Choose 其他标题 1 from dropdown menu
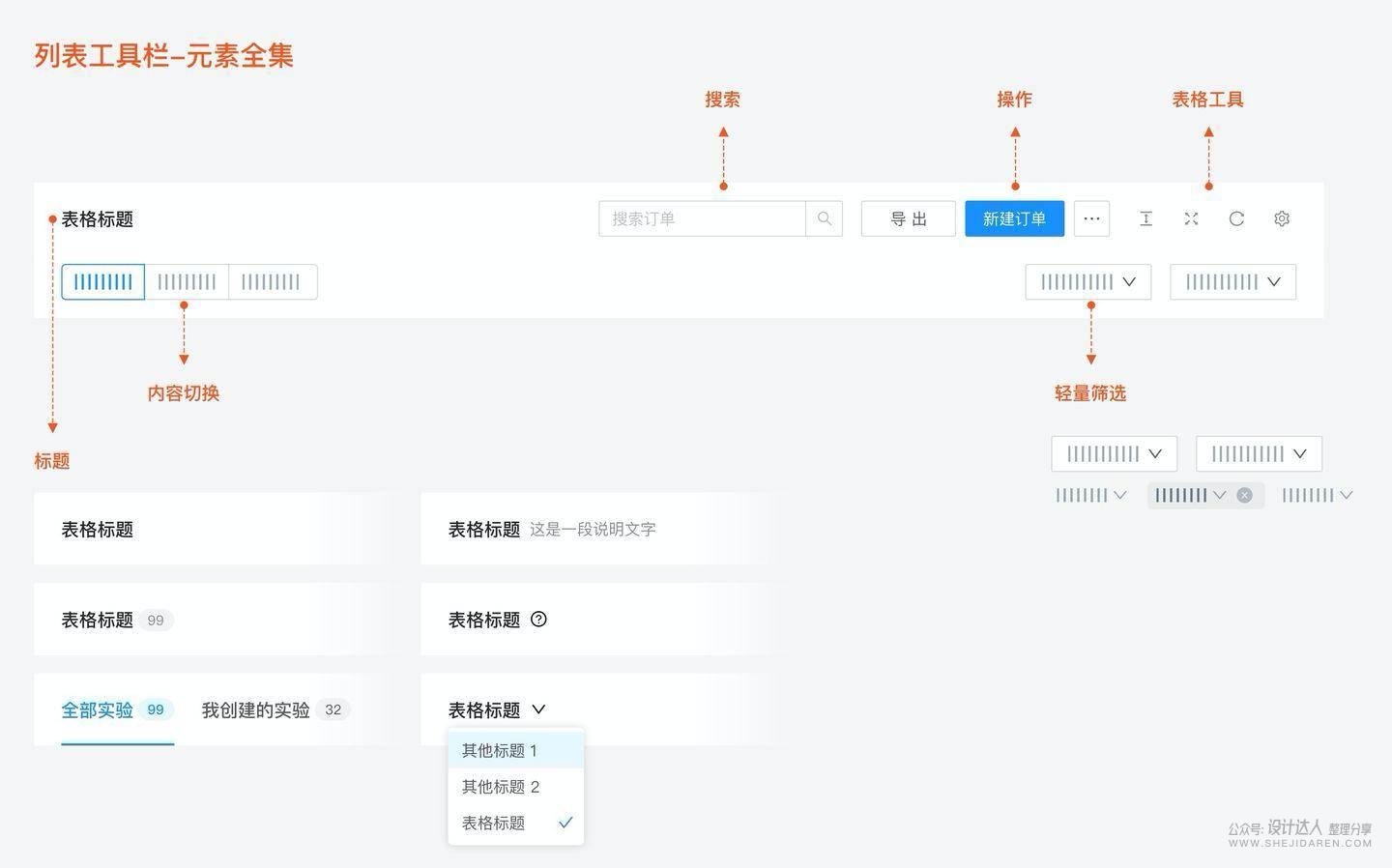Viewport: 1392px width, 868px height. tap(516, 750)
